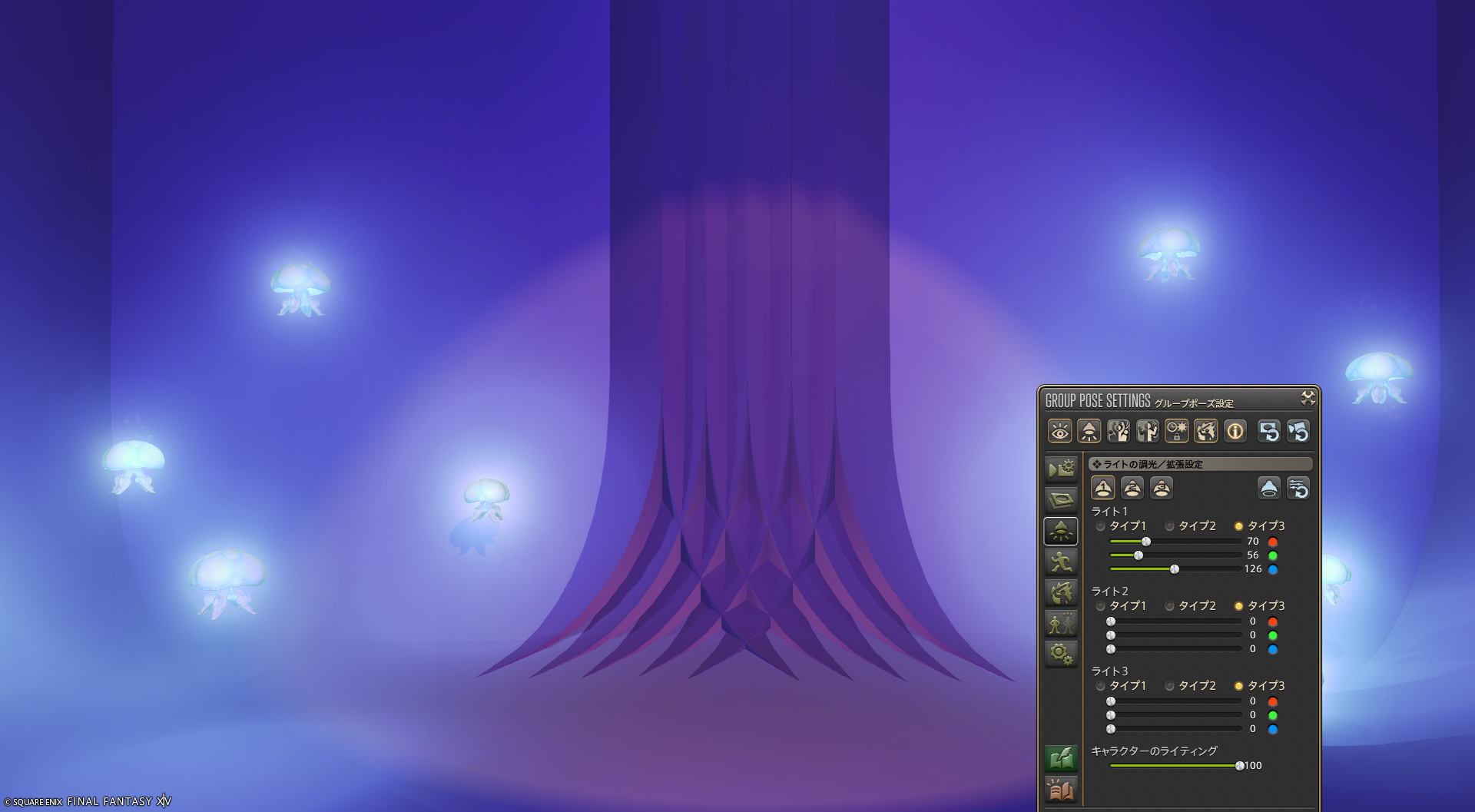The height and width of the screenshot is (812, 1475).
Task: Select タイプ1 radio under ライト1
Action: [x=1101, y=526]
